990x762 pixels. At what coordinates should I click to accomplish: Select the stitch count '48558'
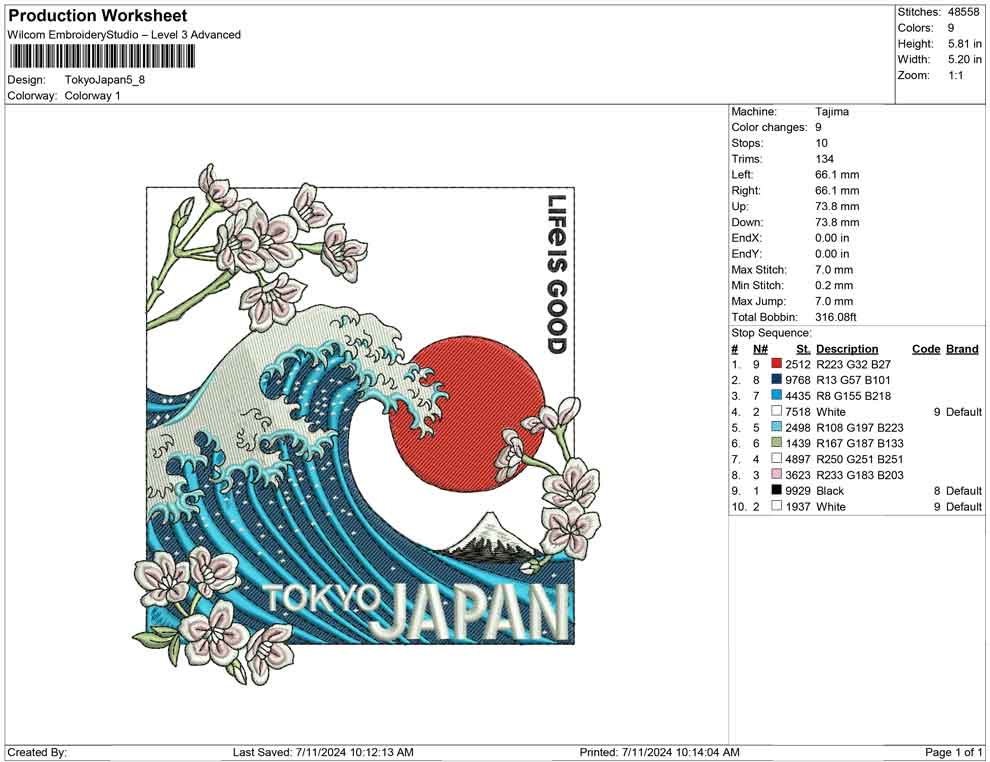point(963,12)
